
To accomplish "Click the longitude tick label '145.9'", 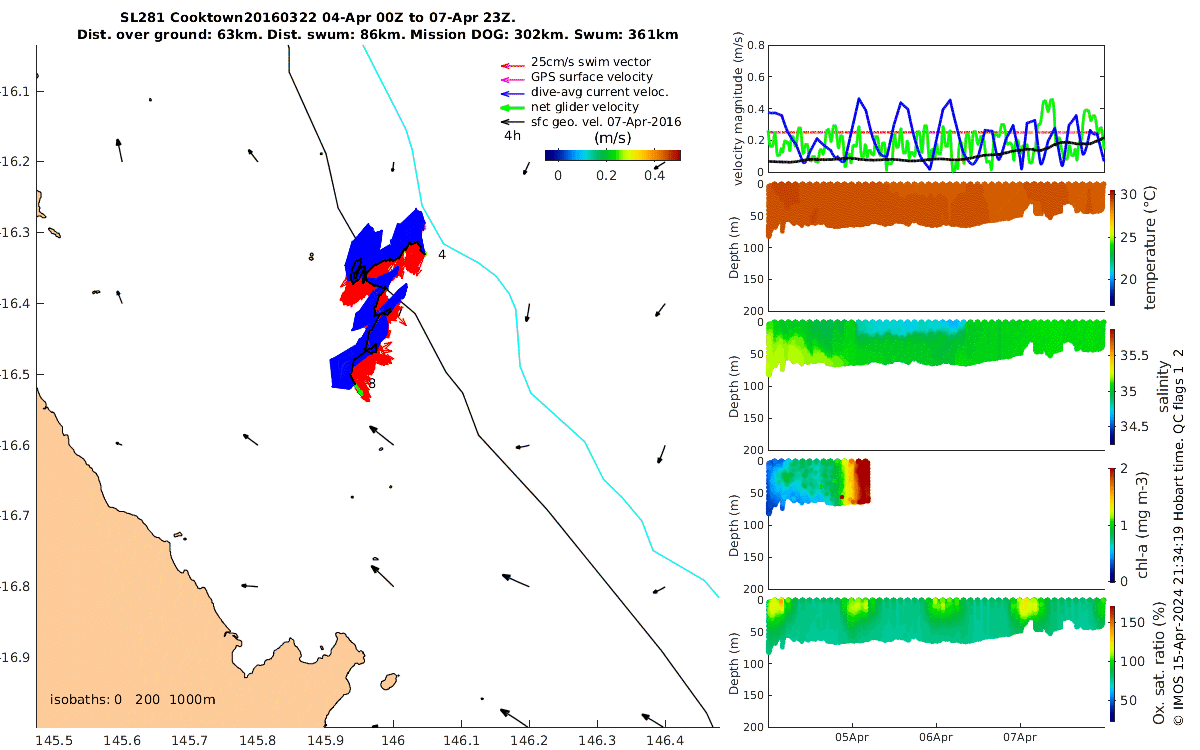I will pyautogui.click(x=325, y=740).
